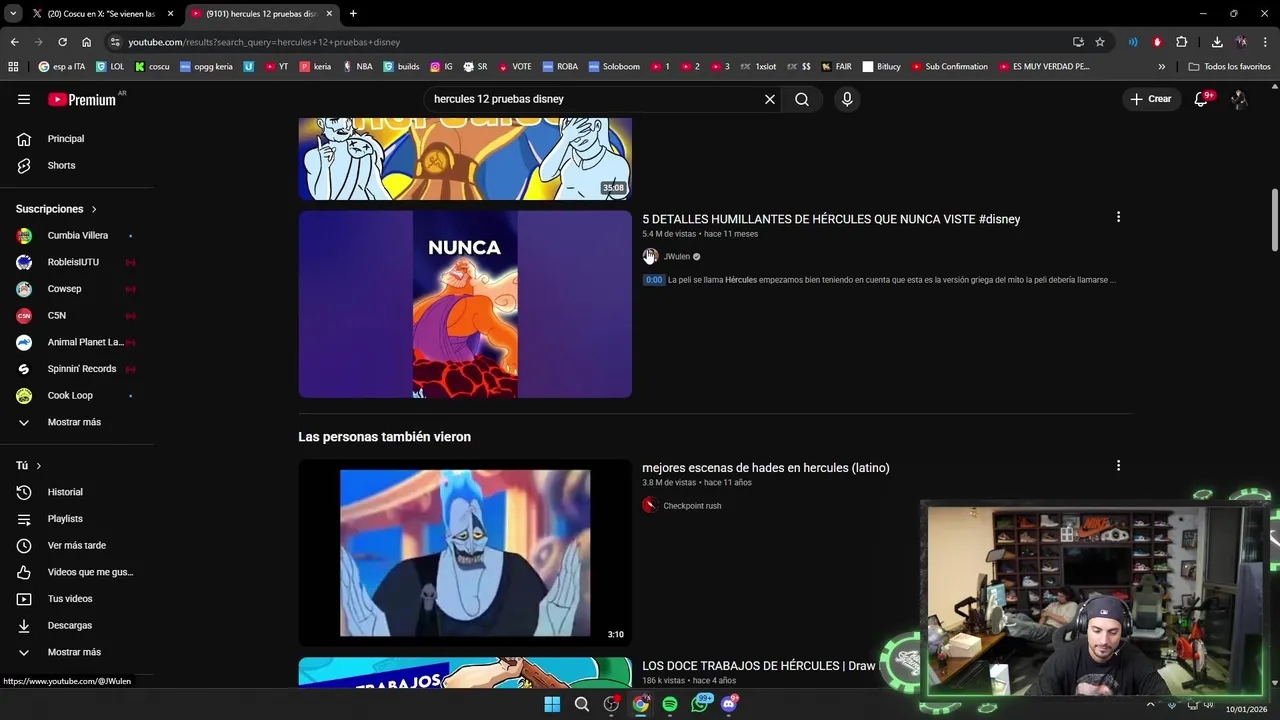Open Discord from the taskbar
The width and height of the screenshot is (1280, 720).
[729, 704]
